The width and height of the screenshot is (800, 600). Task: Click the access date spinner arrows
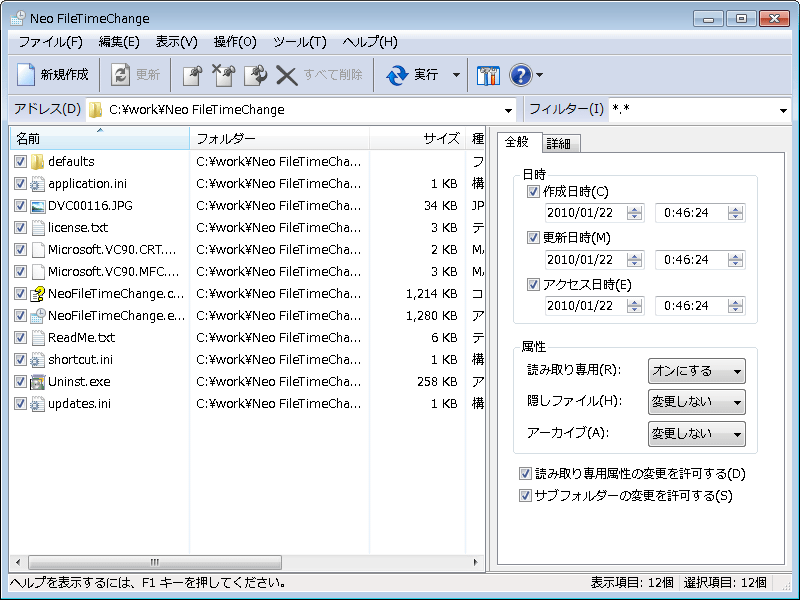pos(634,306)
